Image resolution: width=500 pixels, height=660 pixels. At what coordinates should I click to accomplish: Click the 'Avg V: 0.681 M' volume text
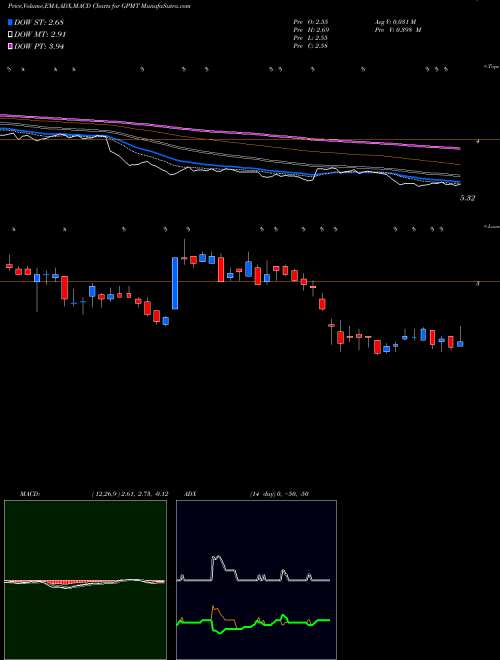[x=394, y=21]
